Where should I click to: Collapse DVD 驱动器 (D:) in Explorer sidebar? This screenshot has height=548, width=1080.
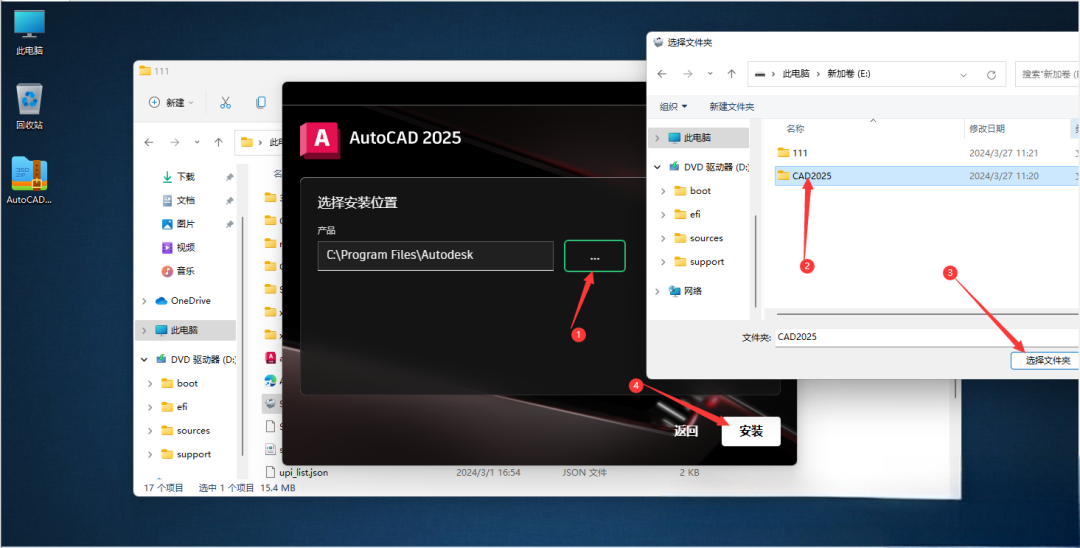[144, 359]
